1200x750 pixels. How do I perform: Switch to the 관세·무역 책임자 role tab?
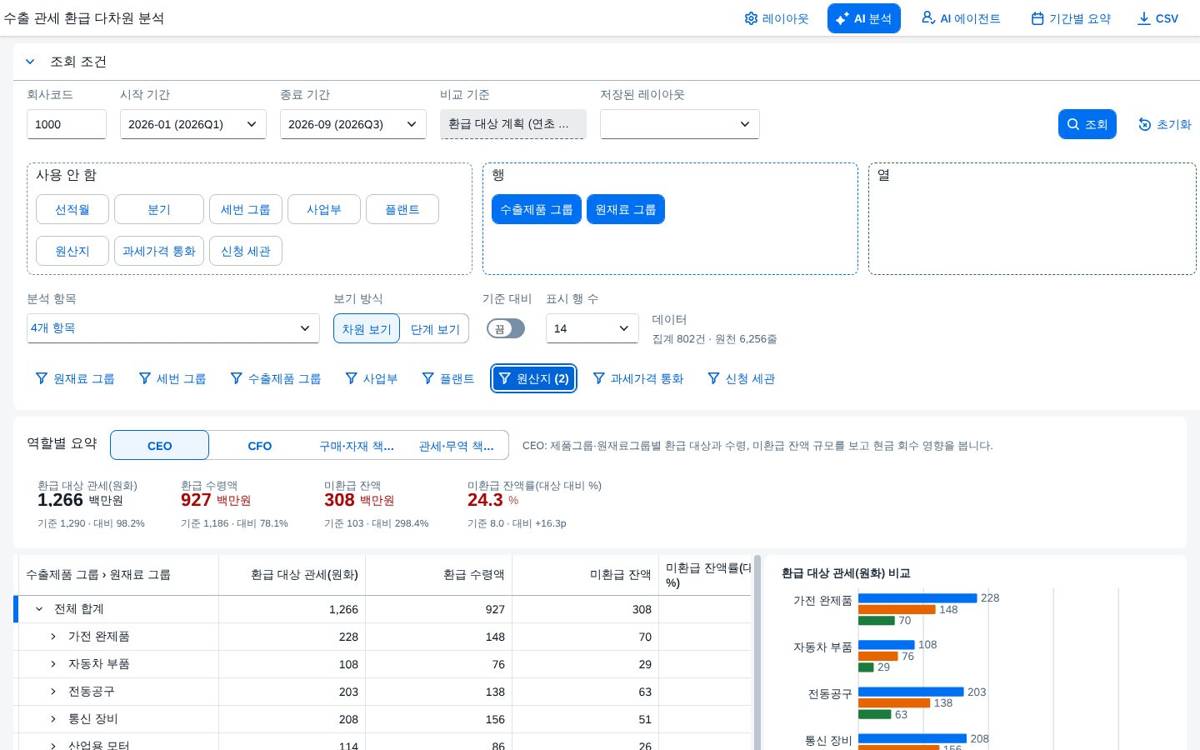(x=456, y=445)
